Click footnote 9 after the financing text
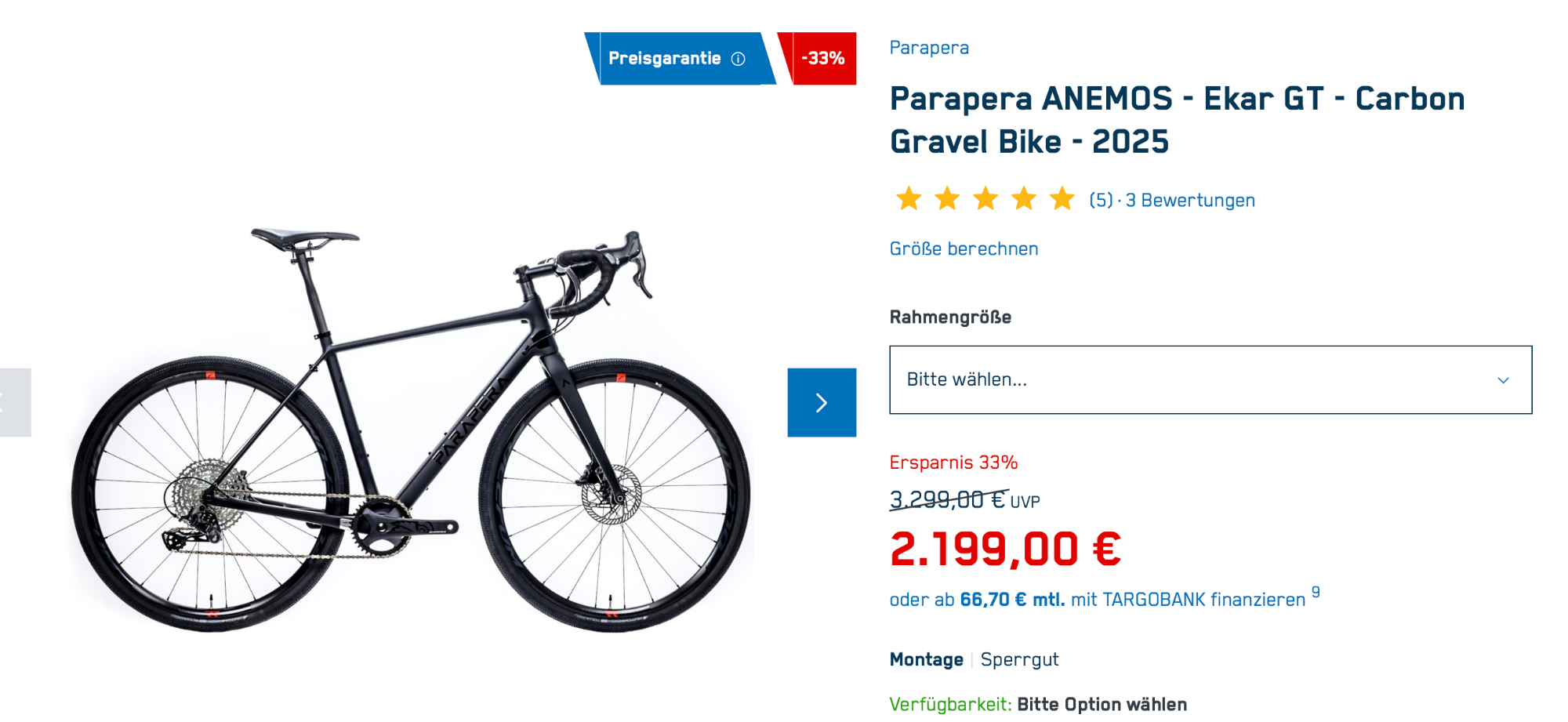1568x722 pixels. click(x=1316, y=593)
